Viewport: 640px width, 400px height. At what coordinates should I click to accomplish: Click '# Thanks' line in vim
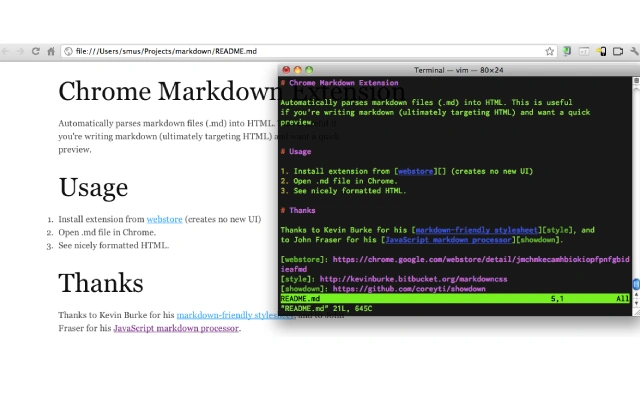(298, 210)
